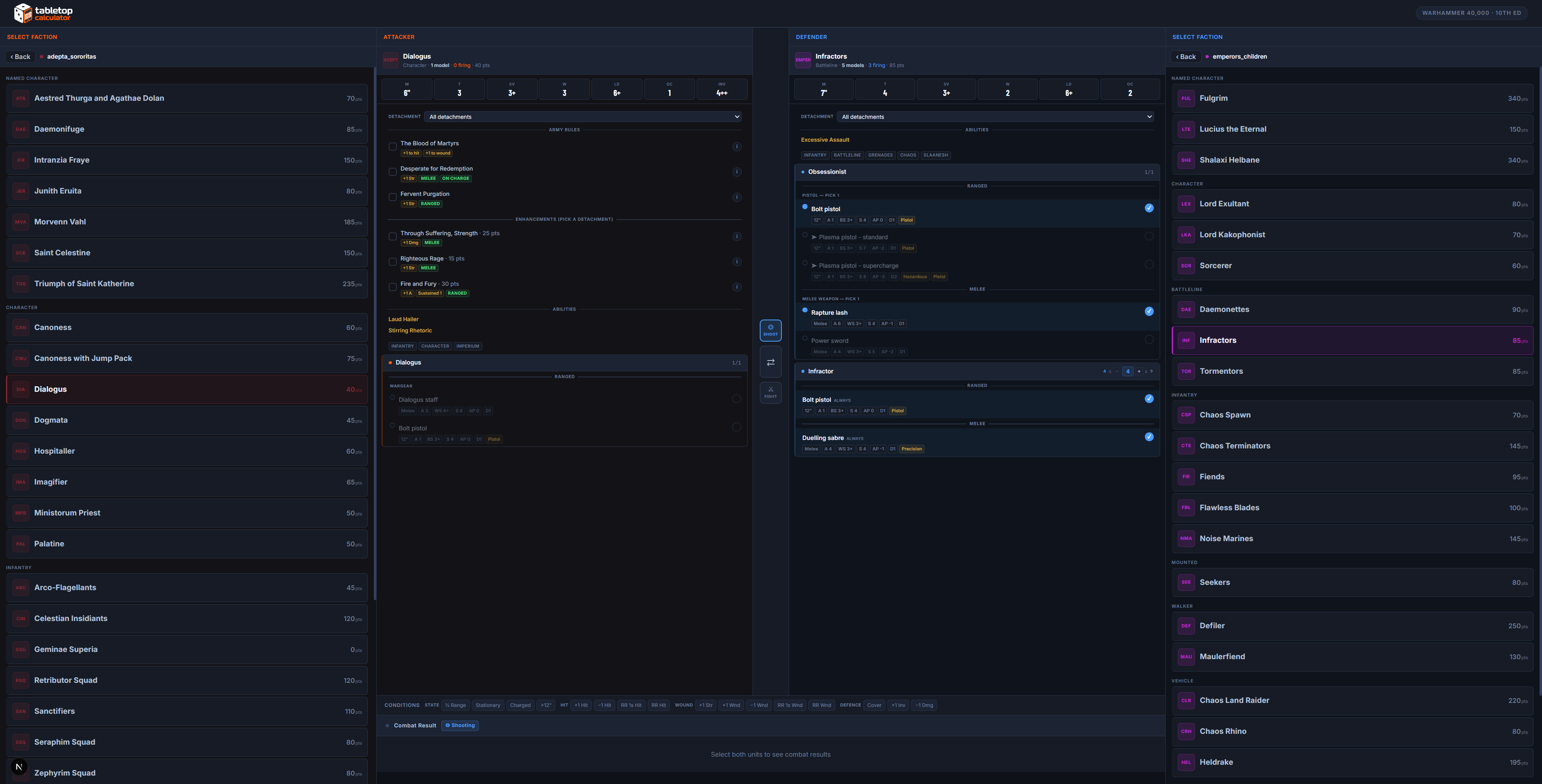Click the round N avatar icon at bottom-left
Image resolution: width=1542 pixels, height=784 pixels.
click(x=19, y=767)
